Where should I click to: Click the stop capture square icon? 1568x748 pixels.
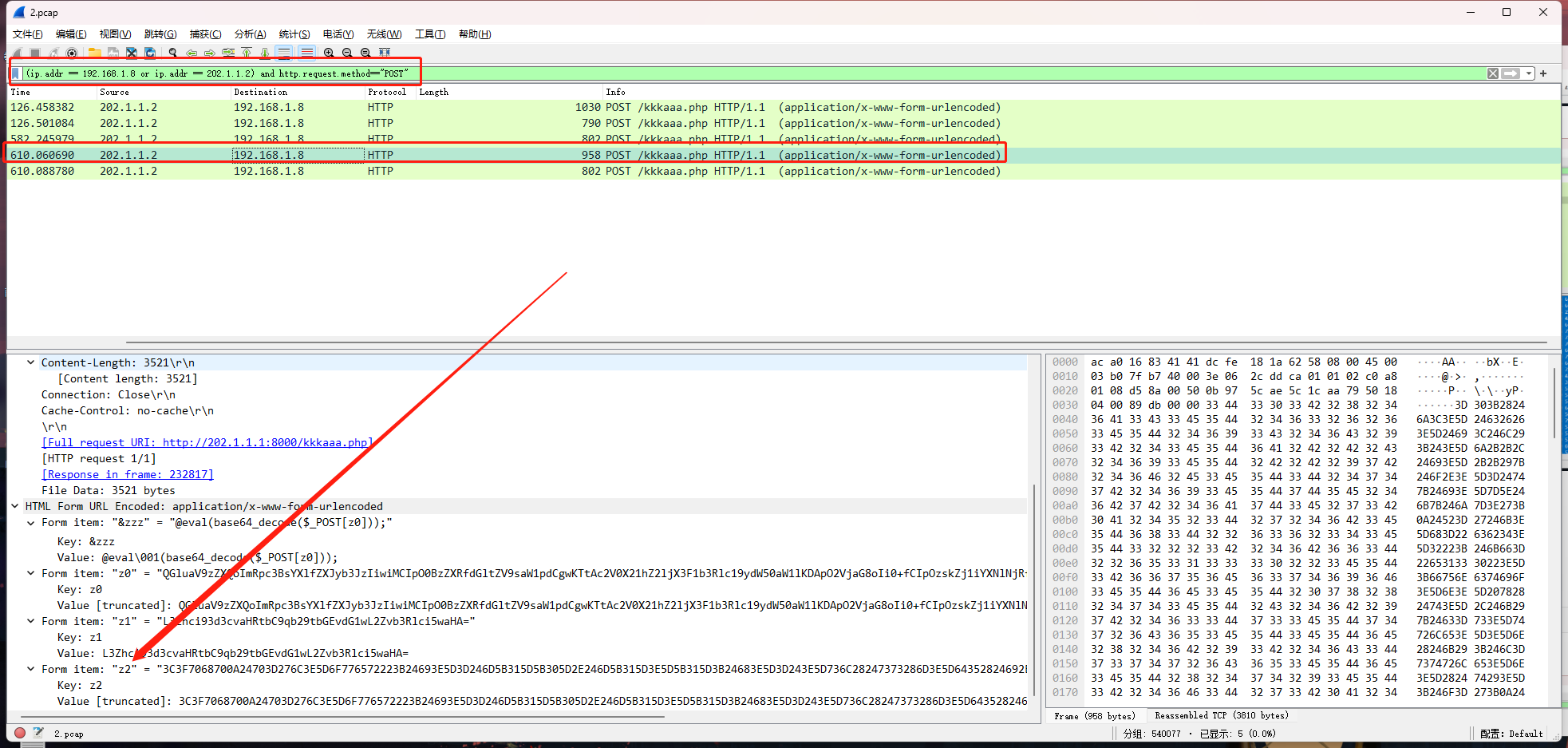(35, 53)
